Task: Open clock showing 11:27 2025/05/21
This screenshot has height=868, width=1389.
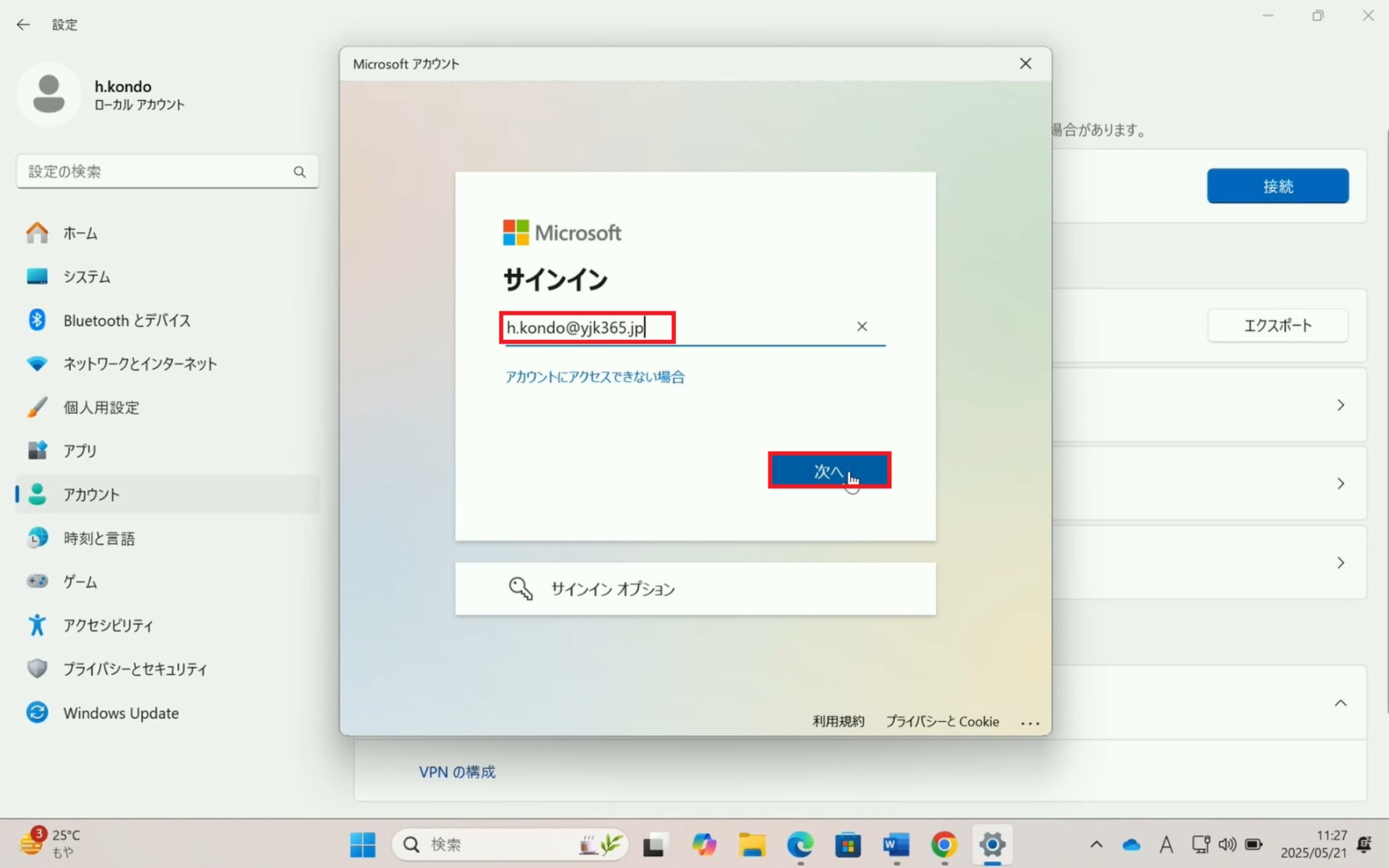Action: click(1314, 844)
